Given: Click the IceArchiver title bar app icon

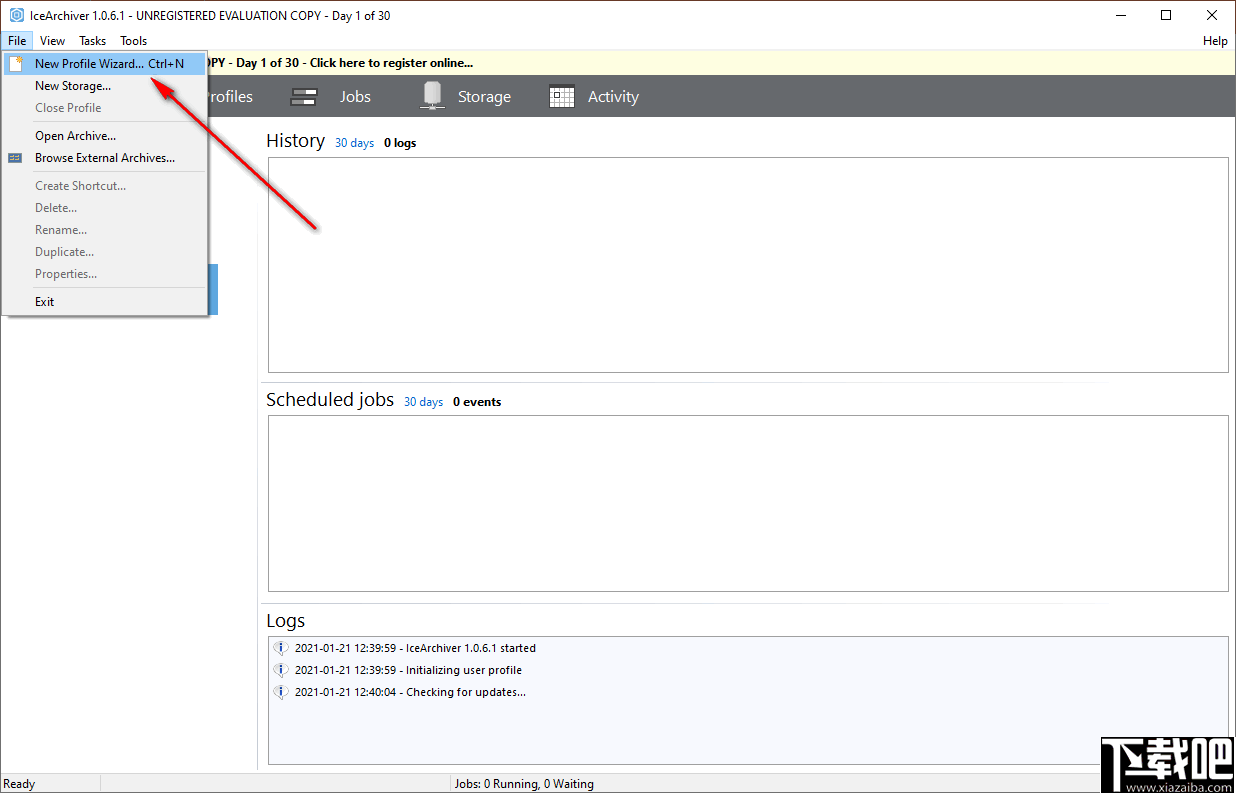Looking at the screenshot, I should pyautogui.click(x=16, y=15).
